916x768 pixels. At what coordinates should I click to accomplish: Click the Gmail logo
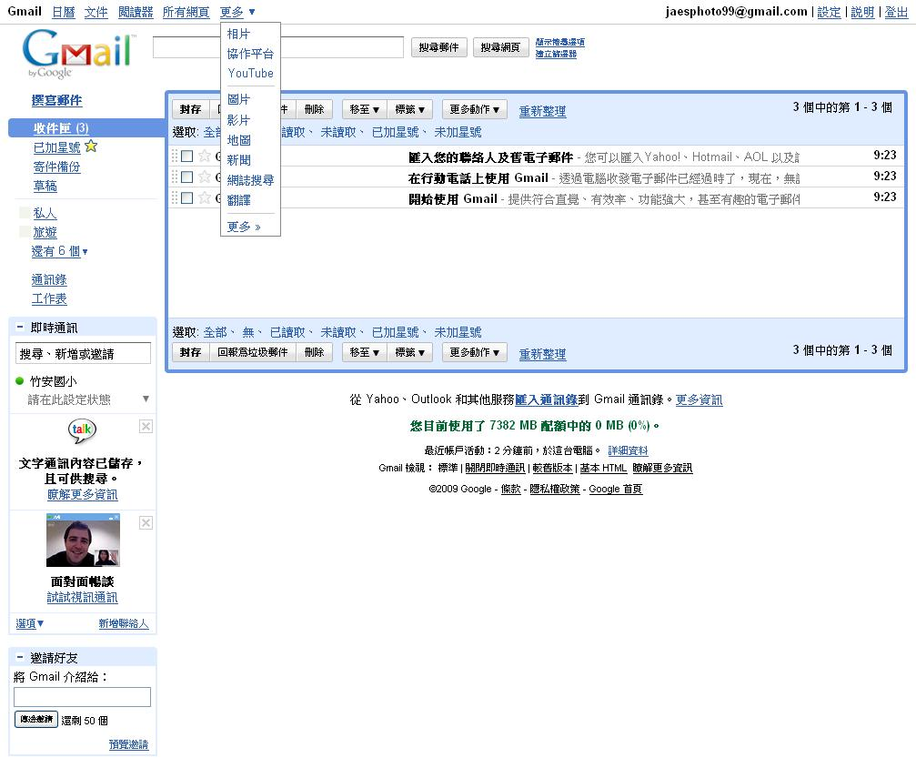(x=77, y=53)
